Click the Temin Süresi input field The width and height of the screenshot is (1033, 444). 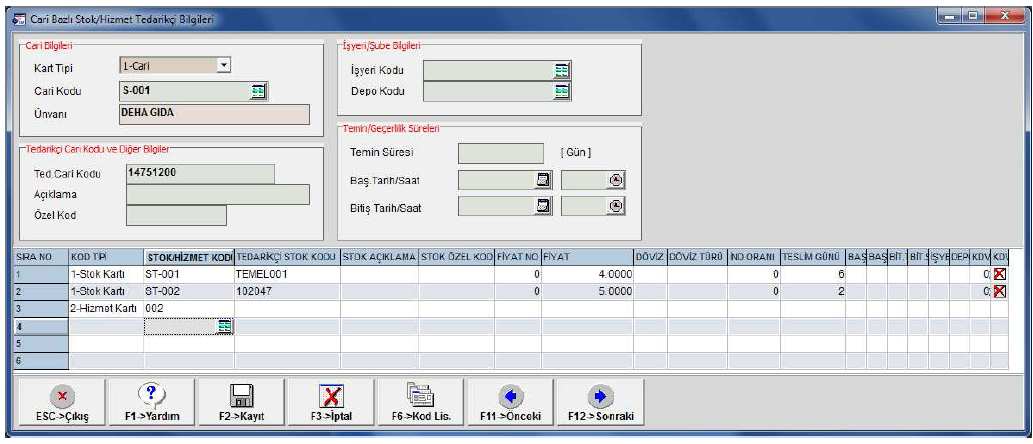(500, 153)
